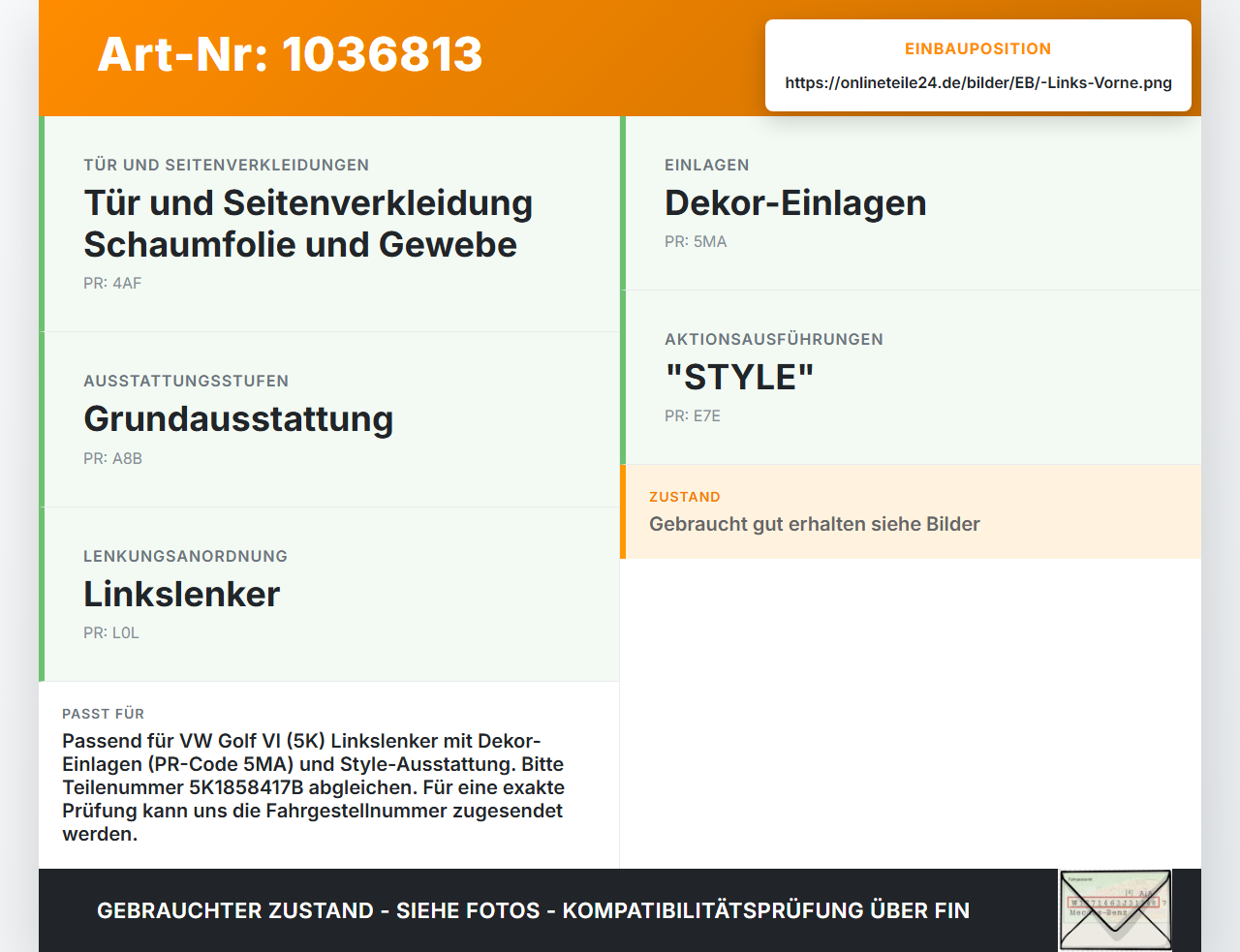The width and height of the screenshot is (1240, 952).
Task: Click the AUSSTATTUNGSSTUFEN category label
Action: (x=186, y=381)
